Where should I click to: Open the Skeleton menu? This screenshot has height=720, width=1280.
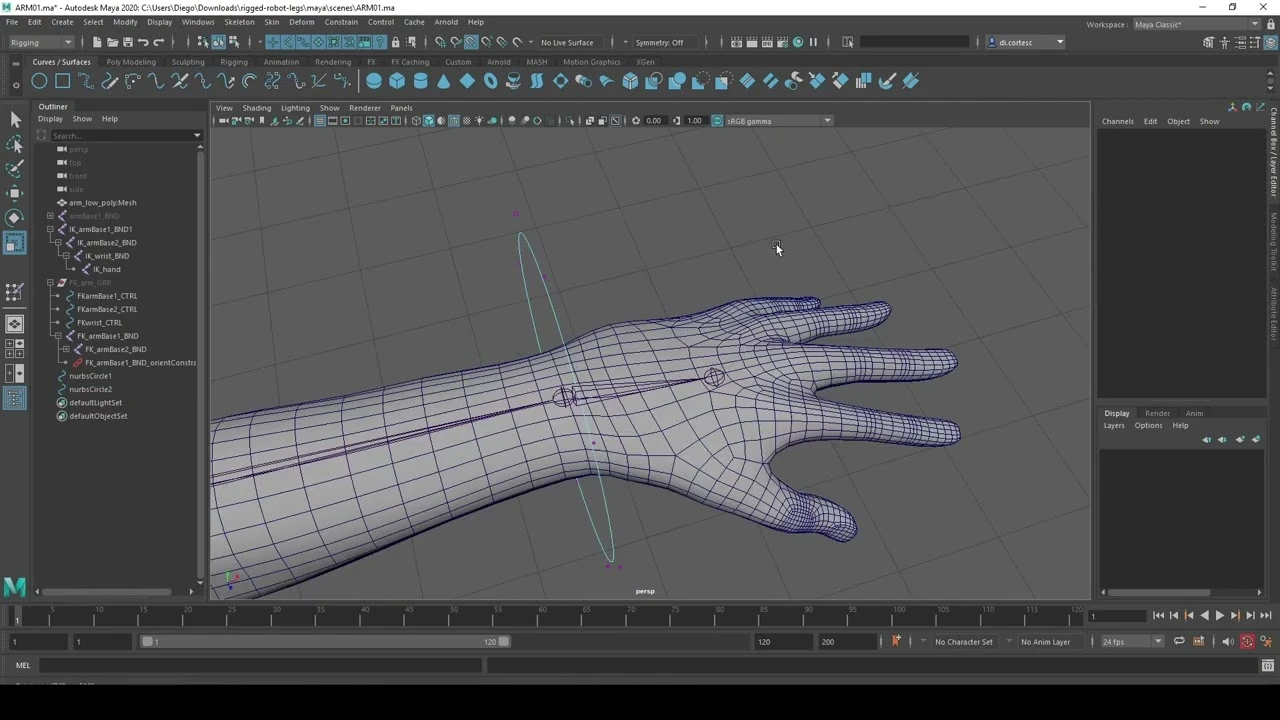point(239,22)
